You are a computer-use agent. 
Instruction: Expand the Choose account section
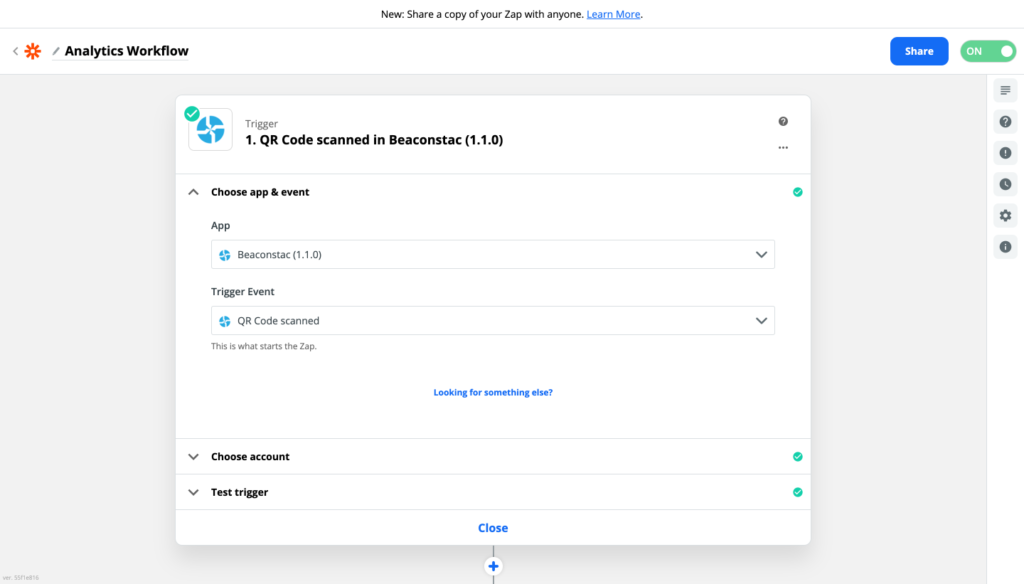pos(492,457)
